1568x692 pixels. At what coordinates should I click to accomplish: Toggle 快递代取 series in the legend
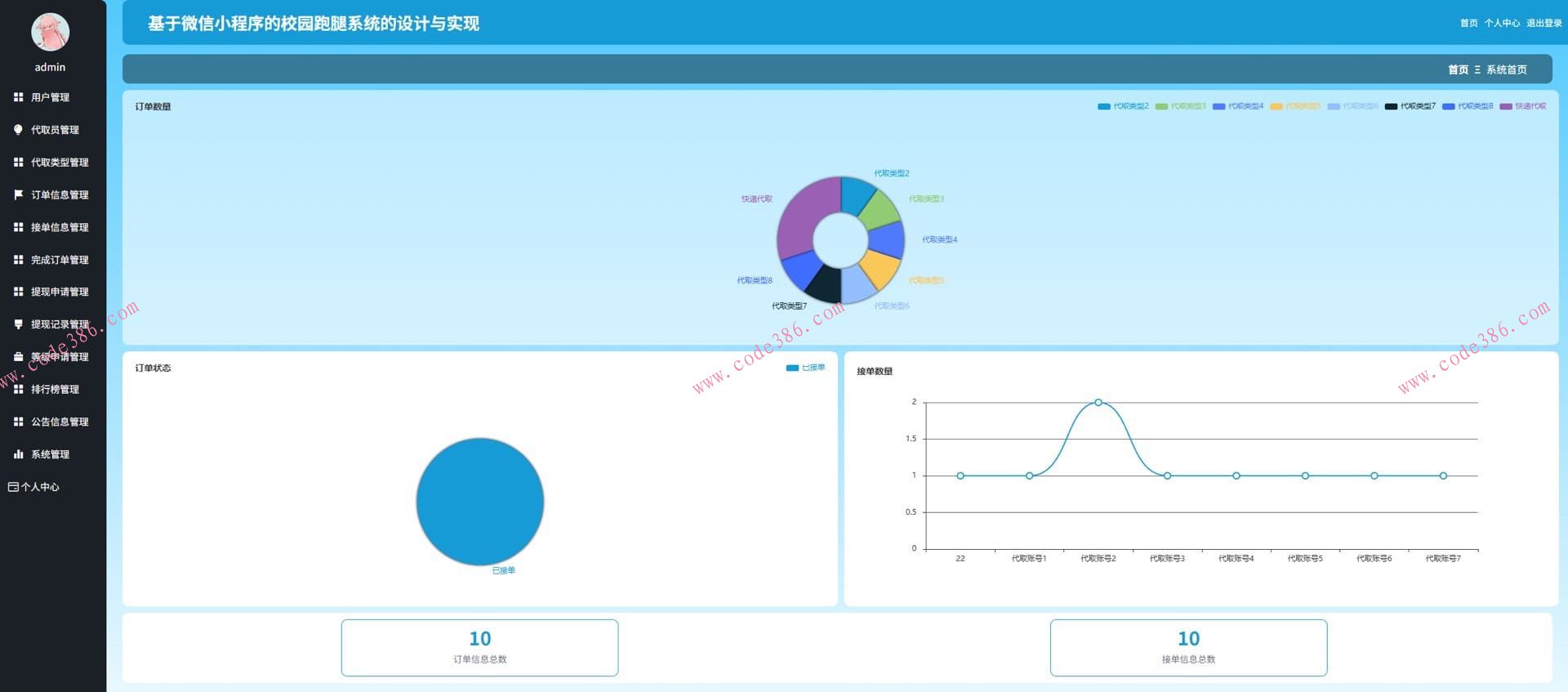(1522, 106)
